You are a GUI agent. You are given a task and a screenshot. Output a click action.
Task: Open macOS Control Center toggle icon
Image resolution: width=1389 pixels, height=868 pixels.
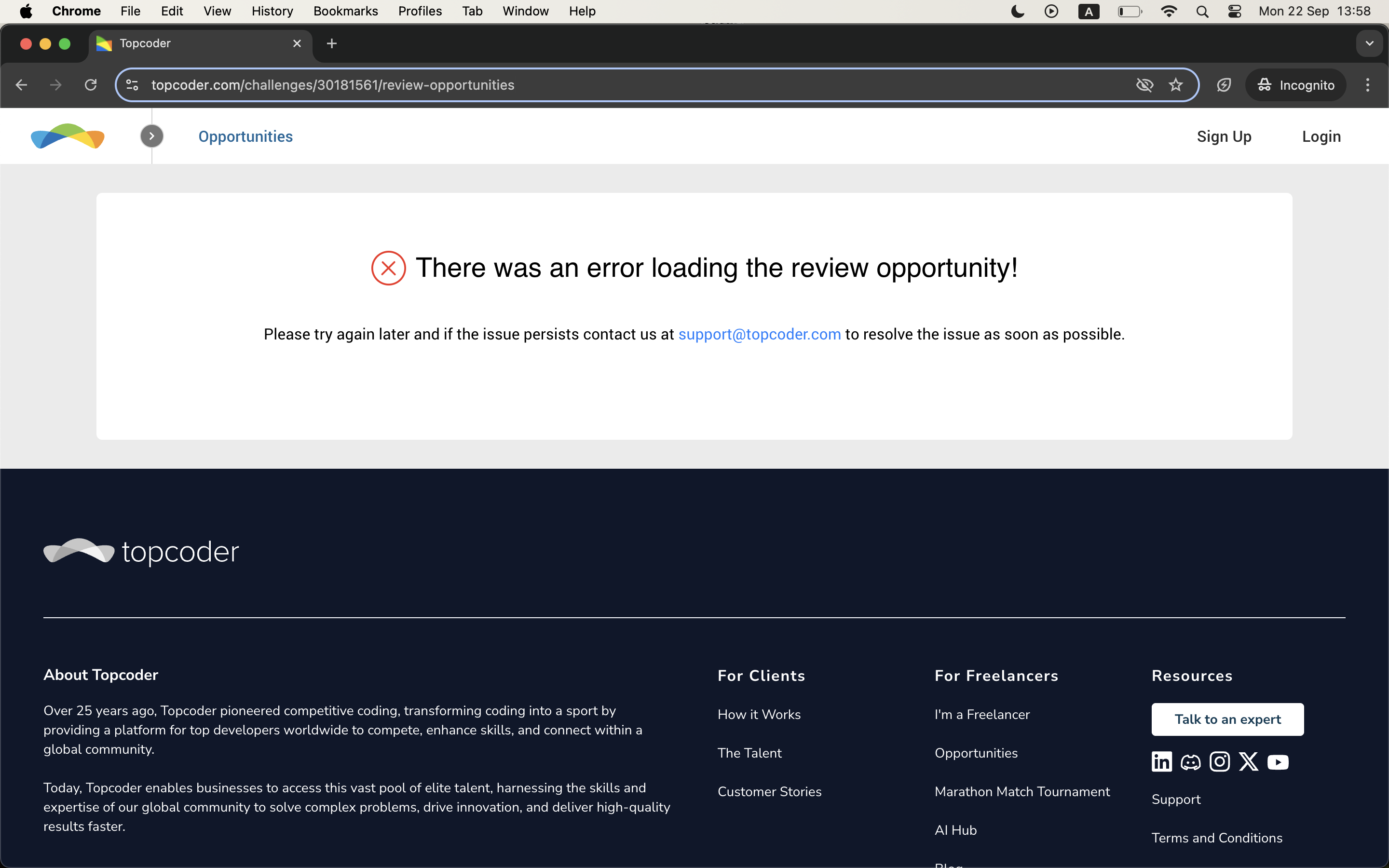[1235, 11]
